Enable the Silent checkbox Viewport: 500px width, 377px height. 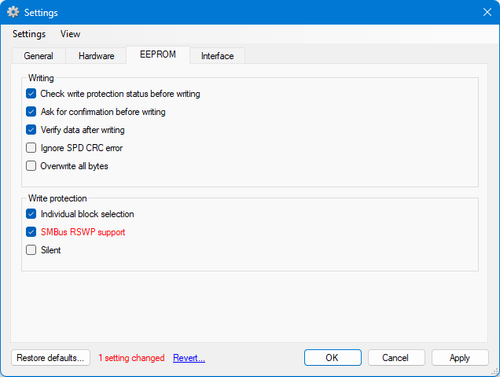[31, 250]
